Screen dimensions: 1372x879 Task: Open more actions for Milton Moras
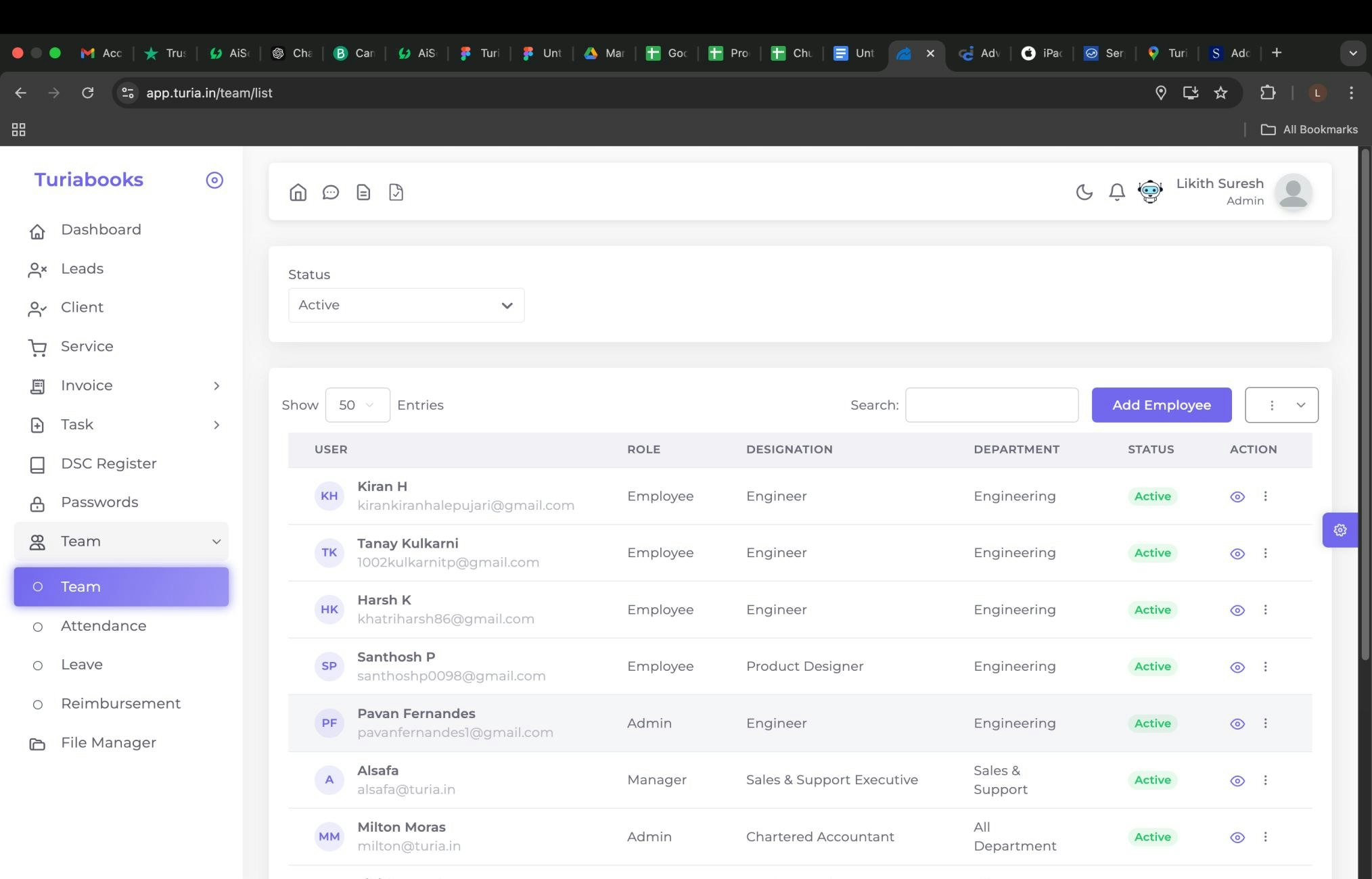click(1265, 837)
